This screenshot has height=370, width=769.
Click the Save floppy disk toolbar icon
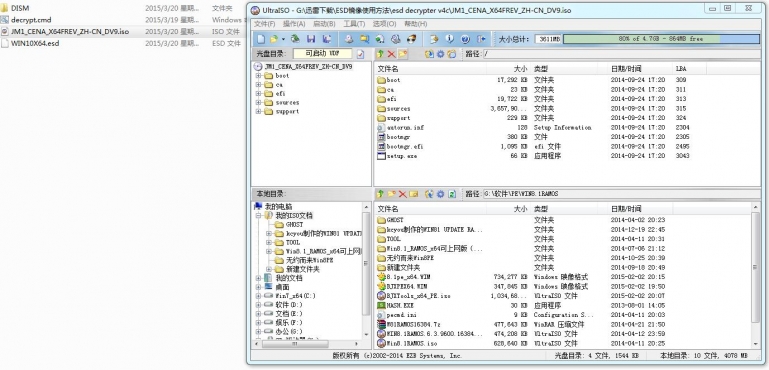311,39
